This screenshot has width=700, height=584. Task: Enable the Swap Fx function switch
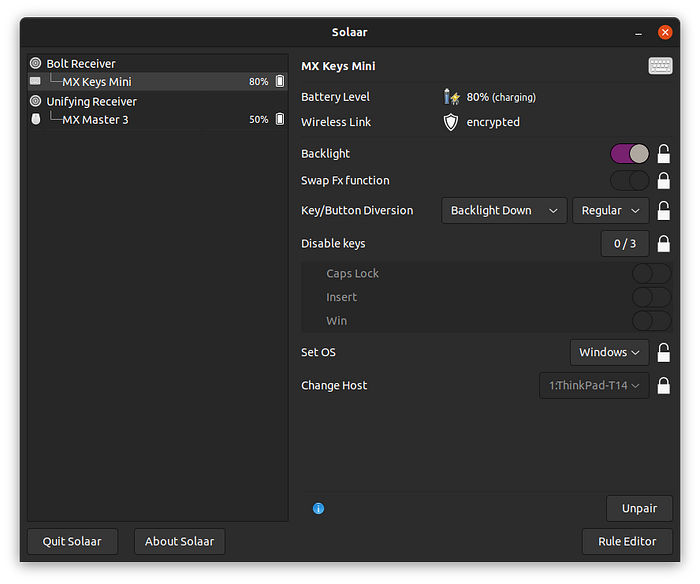coord(629,181)
